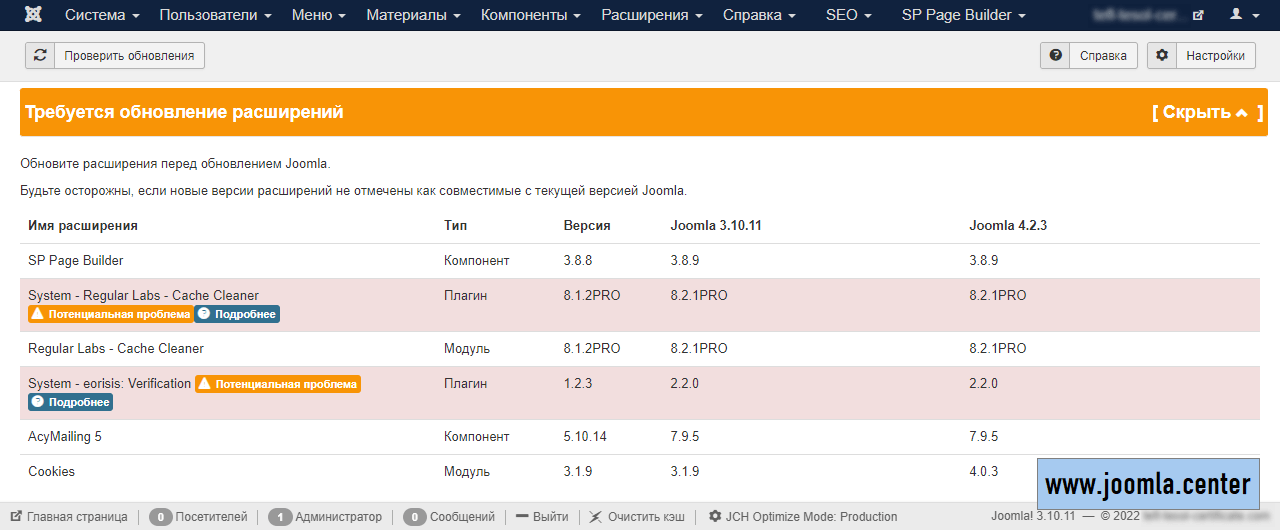Viewport: 1280px width, 530px height.
Task: Click the JCH Optimize gear icon
Action: tap(715, 517)
